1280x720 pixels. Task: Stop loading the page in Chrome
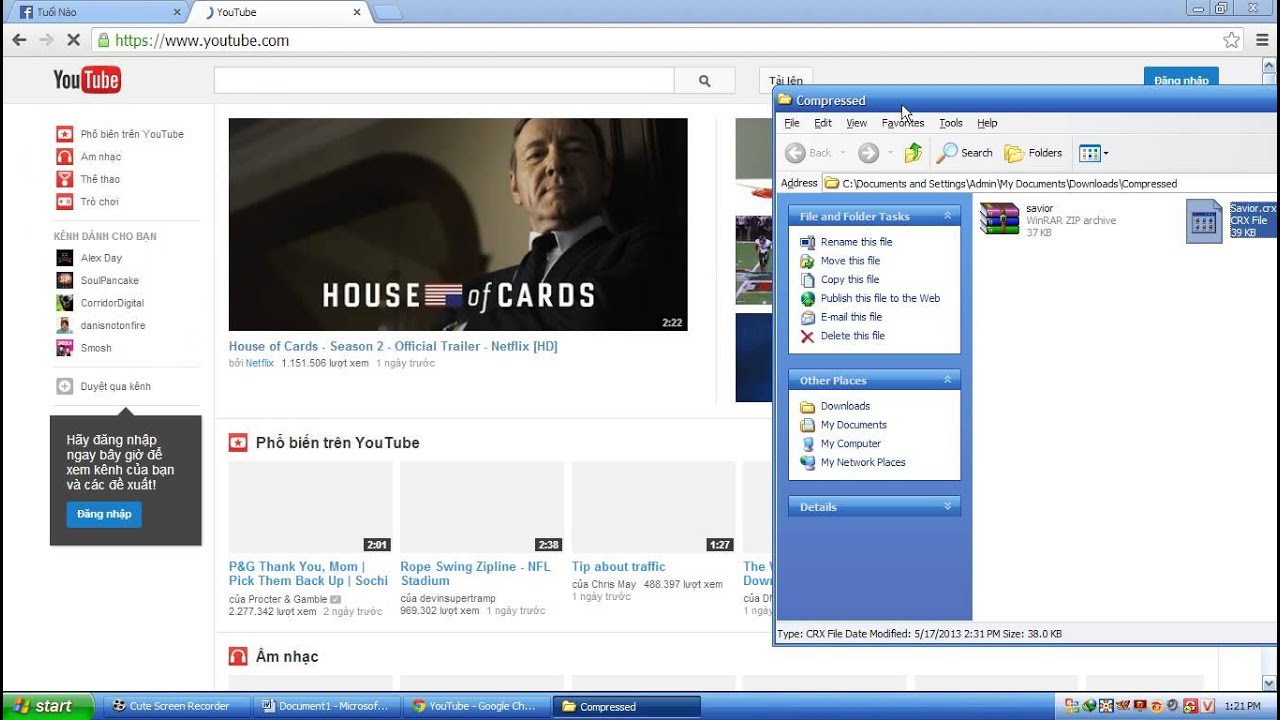73,40
